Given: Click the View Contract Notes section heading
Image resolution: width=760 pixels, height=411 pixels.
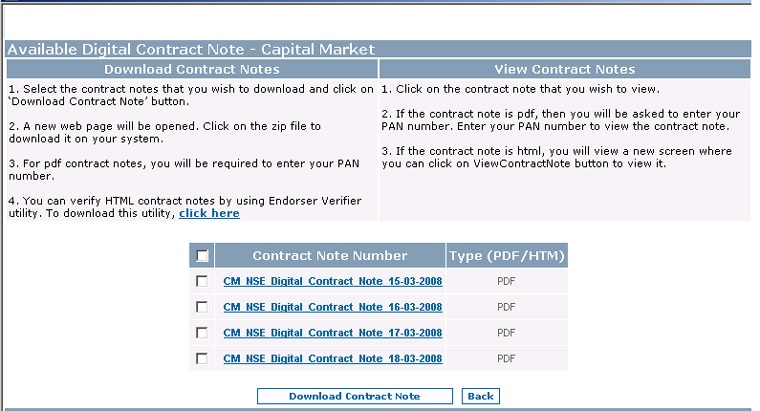Looking at the screenshot, I should pyautogui.click(x=565, y=69).
